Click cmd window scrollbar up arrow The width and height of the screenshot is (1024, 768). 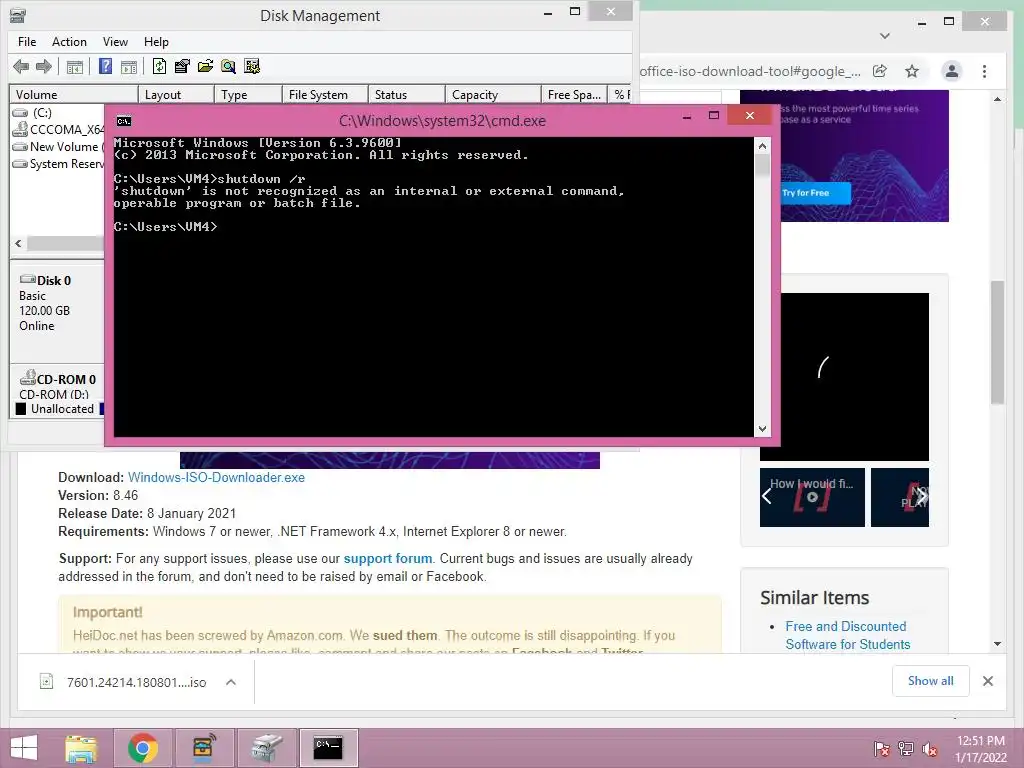tap(762, 146)
